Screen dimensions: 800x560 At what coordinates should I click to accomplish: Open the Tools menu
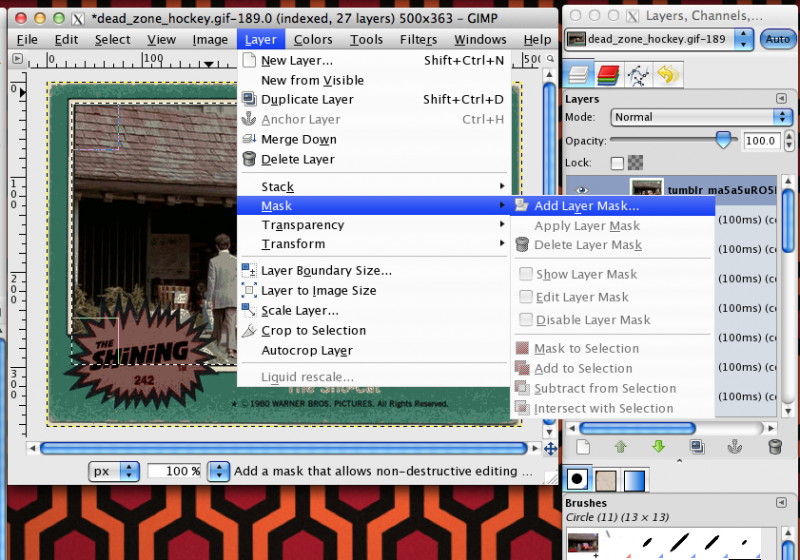tap(366, 39)
